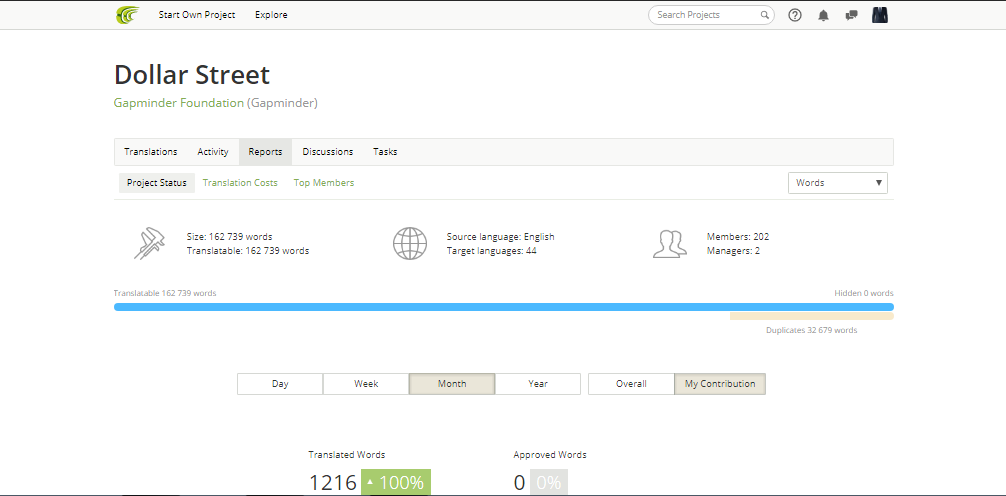1006x496 pixels.
Task: Click the search magnifier icon
Action: (765, 15)
